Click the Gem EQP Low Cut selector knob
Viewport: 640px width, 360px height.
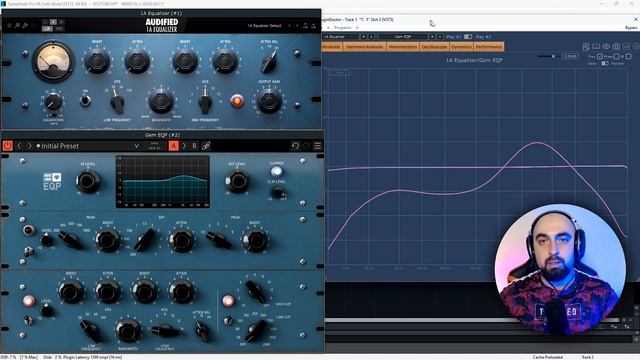256,330
